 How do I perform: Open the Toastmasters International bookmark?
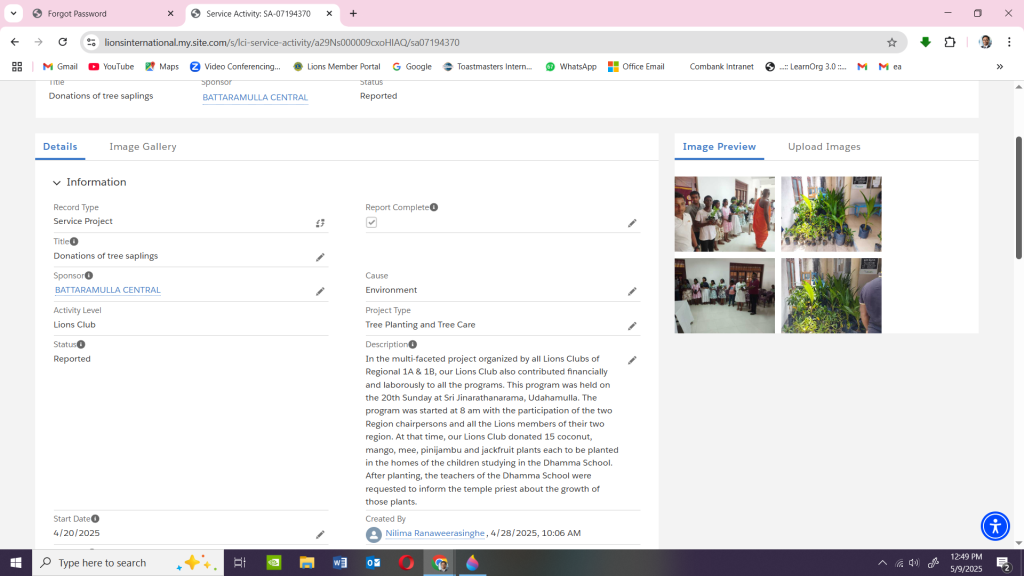(487, 67)
